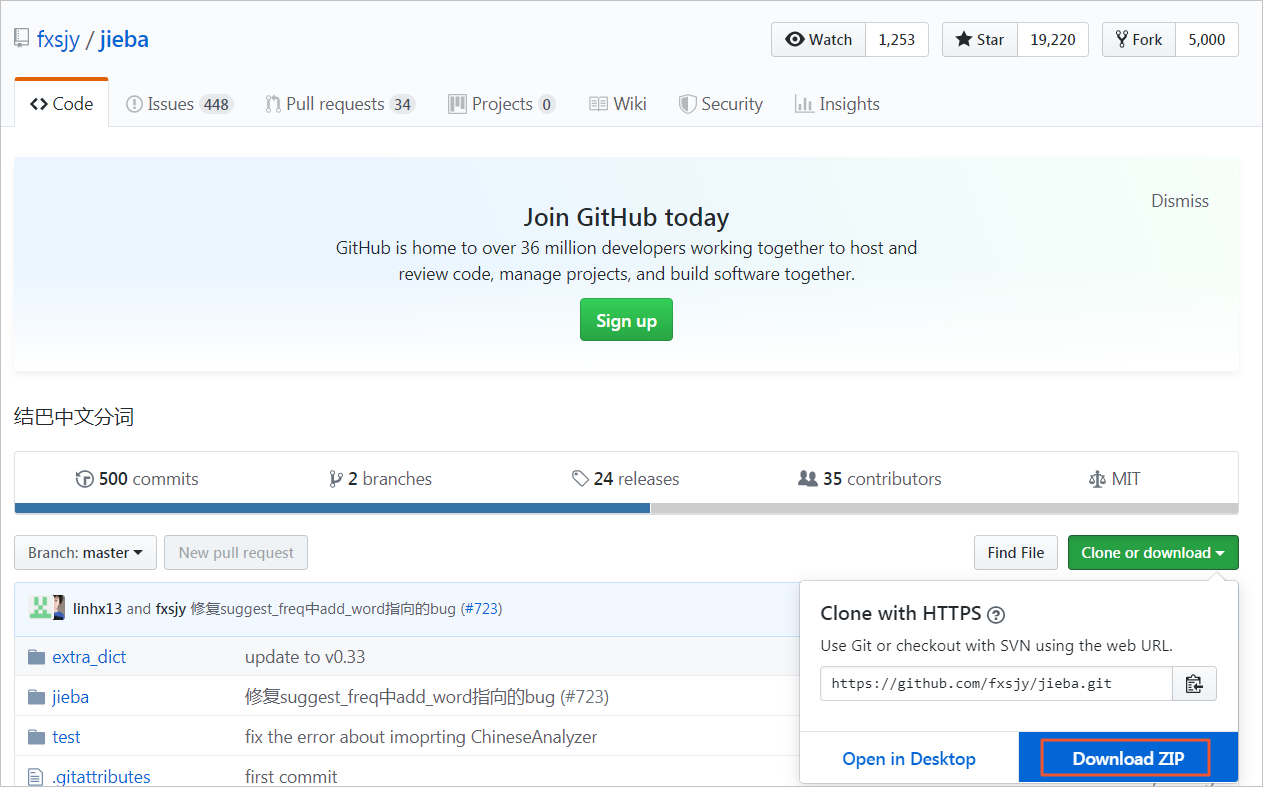Open the 'update to v0.33' commit message
This screenshot has height=787, width=1263.
click(305, 657)
